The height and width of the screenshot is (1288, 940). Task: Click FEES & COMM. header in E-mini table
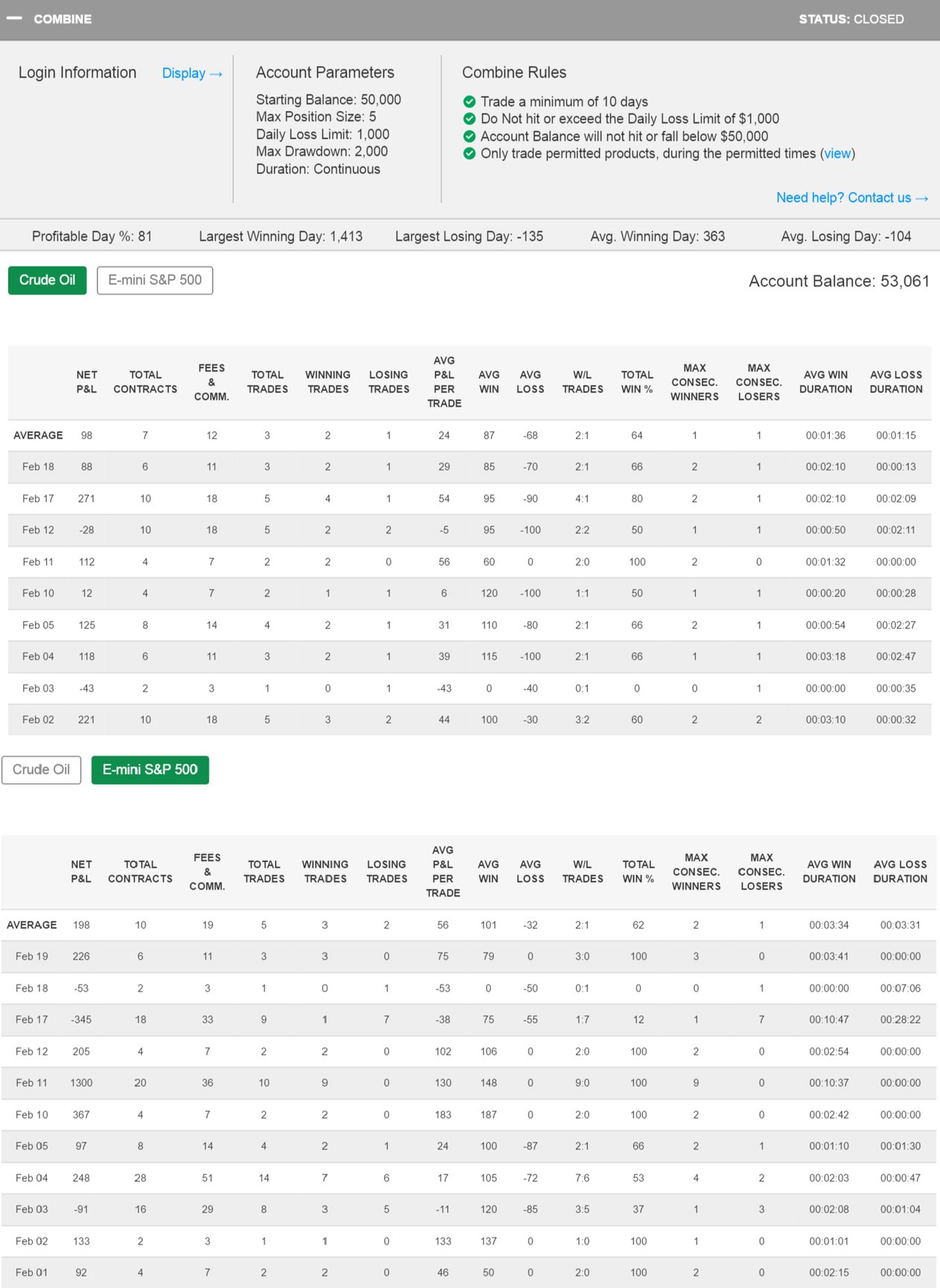point(207,872)
